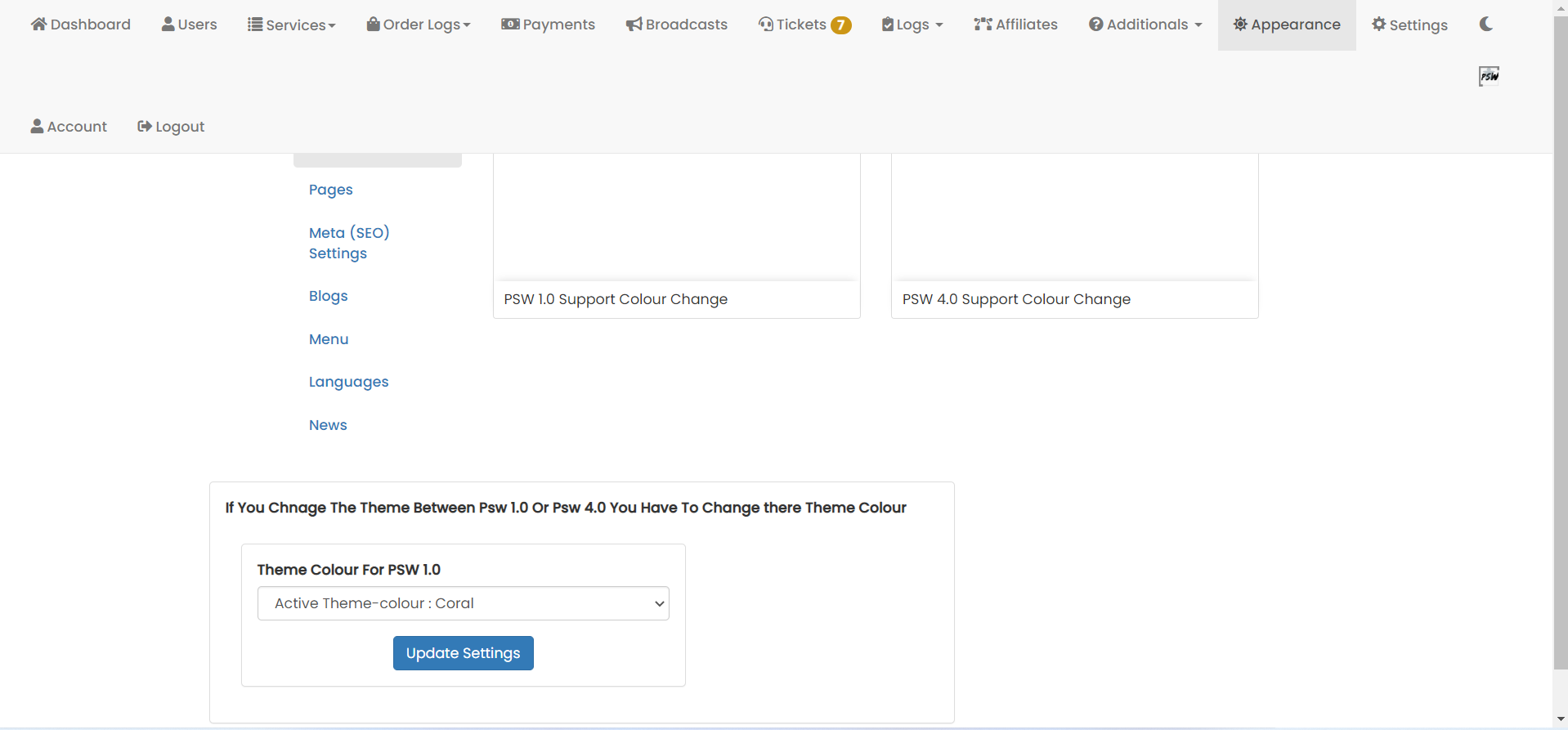Select the PSW 4.0 Support Colour Change card

(1075, 235)
